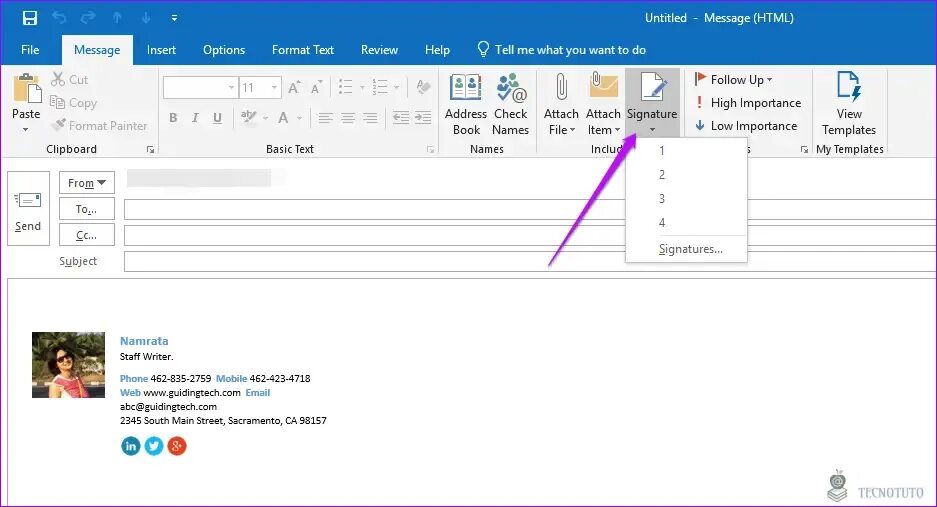Toggle Underline formatting

coord(218,118)
